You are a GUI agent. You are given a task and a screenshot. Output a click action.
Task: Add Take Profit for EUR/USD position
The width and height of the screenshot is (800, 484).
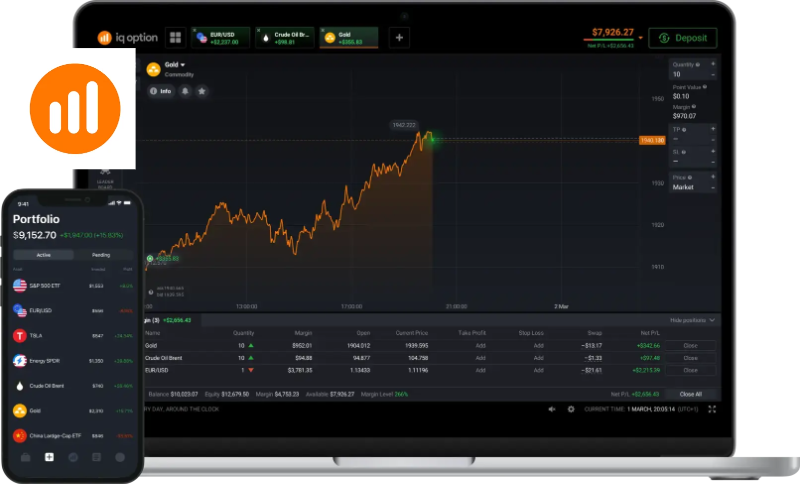(481, 370)
